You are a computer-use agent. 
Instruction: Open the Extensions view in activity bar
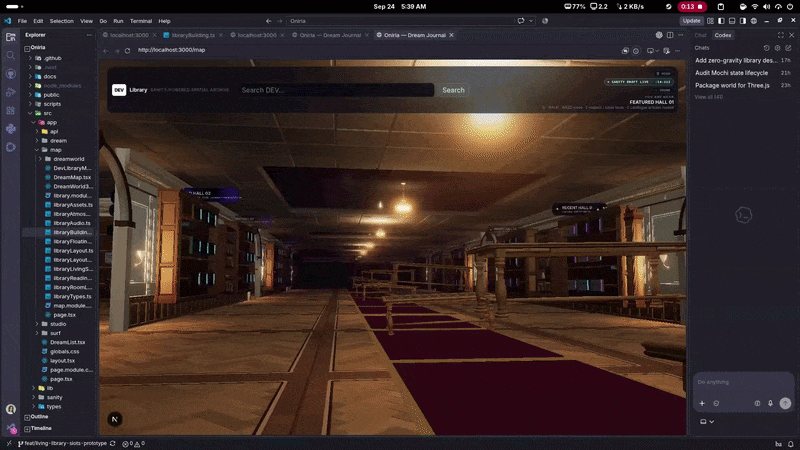(x=11, y=110)
